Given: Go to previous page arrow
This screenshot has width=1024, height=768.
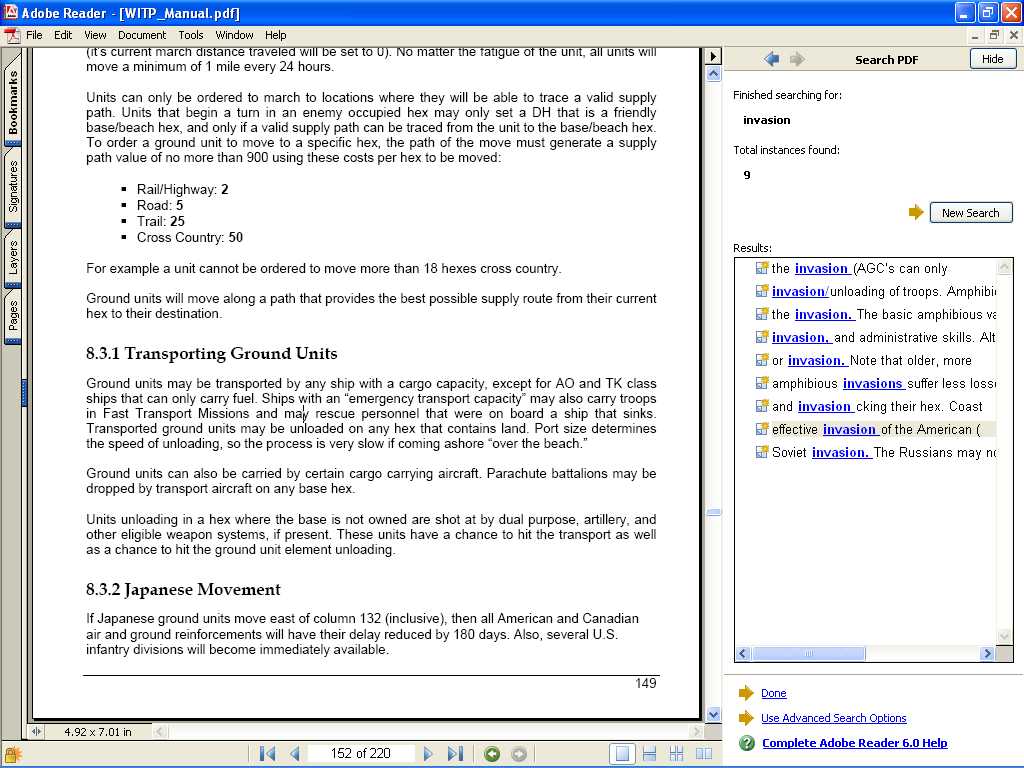Looking at the screenshot, I should [295, 754].
